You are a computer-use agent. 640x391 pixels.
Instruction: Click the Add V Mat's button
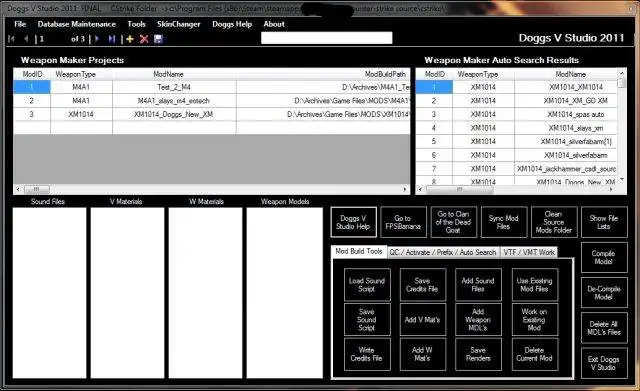coord(422,320)
